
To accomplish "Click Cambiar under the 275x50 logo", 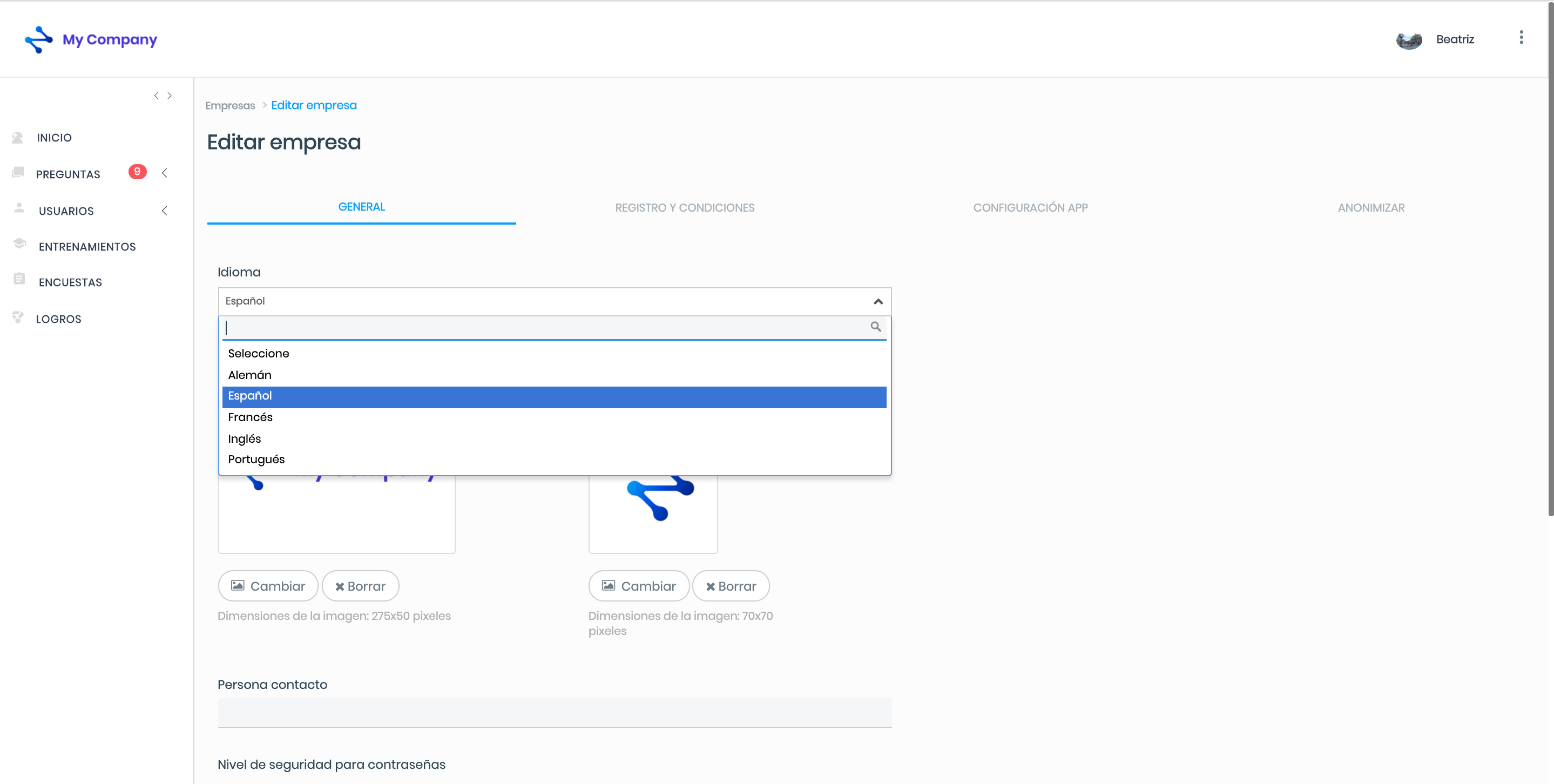I will [268, 586].
